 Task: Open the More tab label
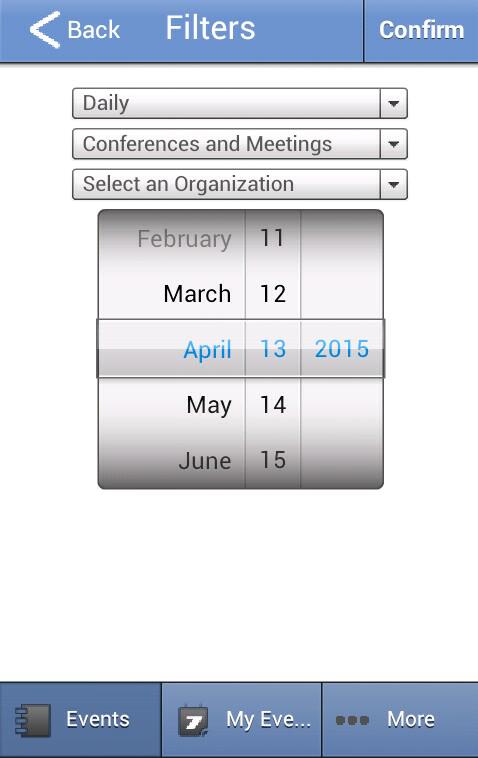pyautogui.click(x=411, y=719)
